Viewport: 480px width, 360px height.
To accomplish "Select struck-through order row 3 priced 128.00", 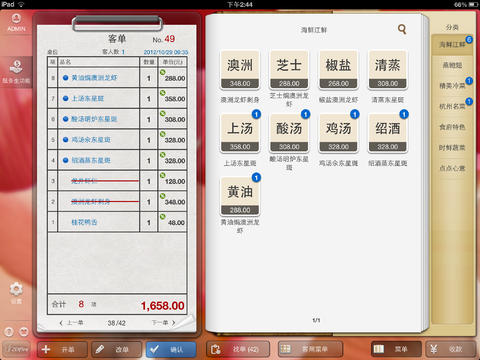I will coord(117,181).
